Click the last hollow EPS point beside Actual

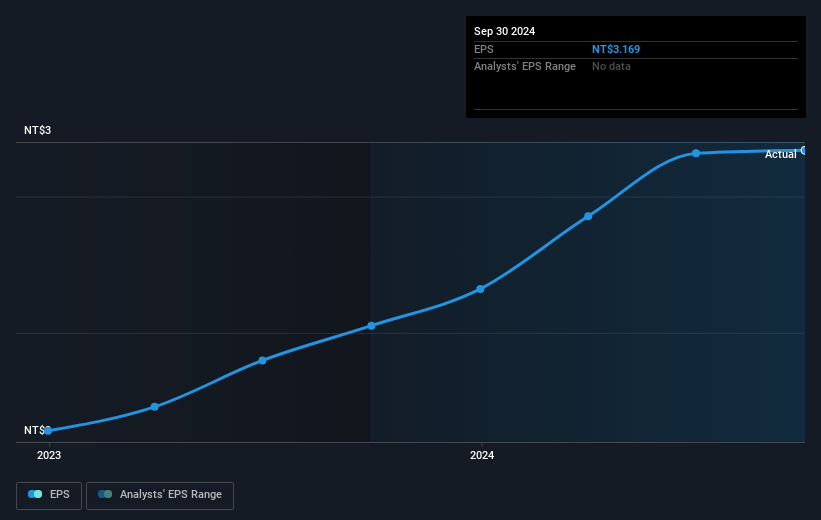(x=804, y=151)
